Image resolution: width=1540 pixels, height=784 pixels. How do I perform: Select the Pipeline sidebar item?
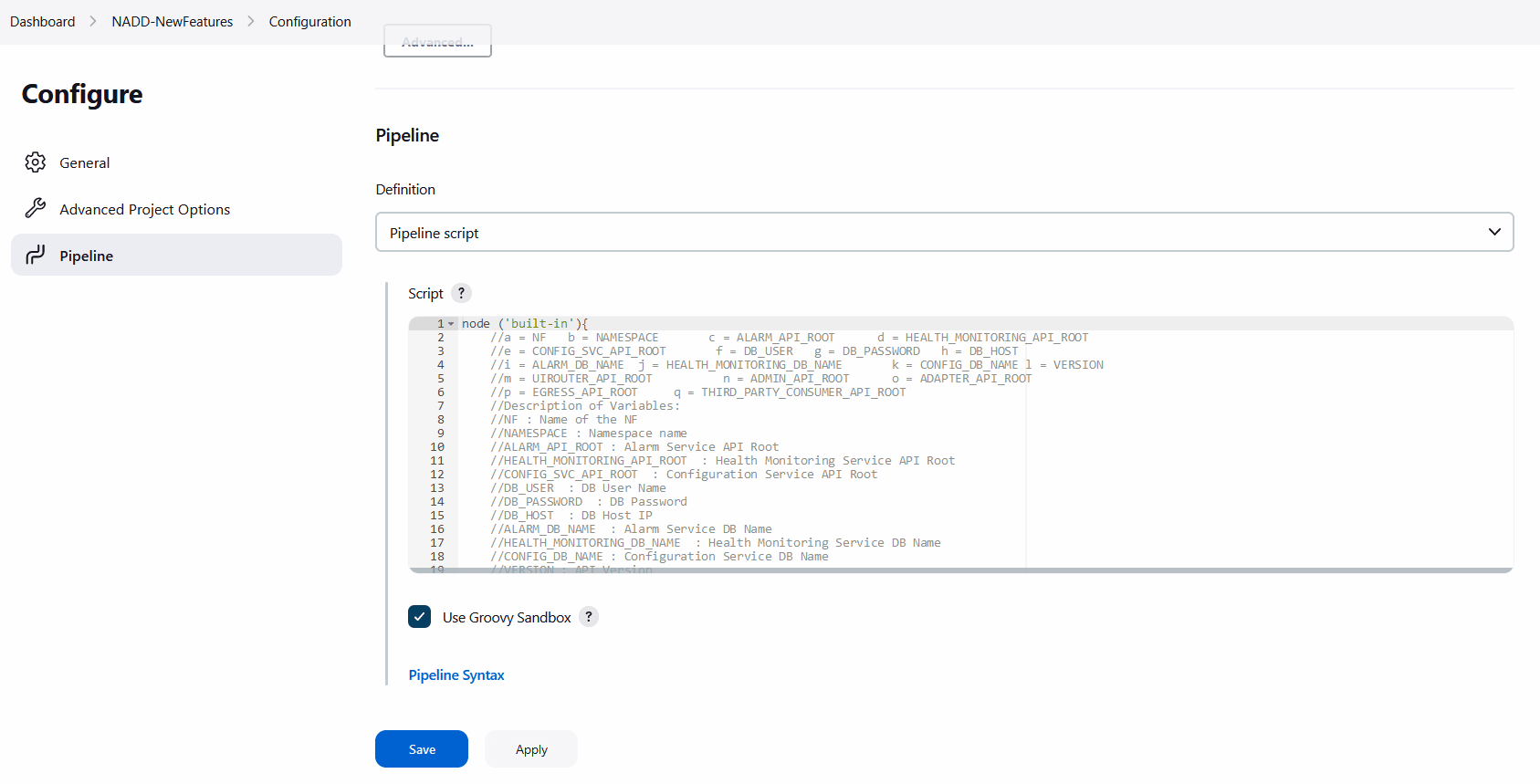(176, 255)
